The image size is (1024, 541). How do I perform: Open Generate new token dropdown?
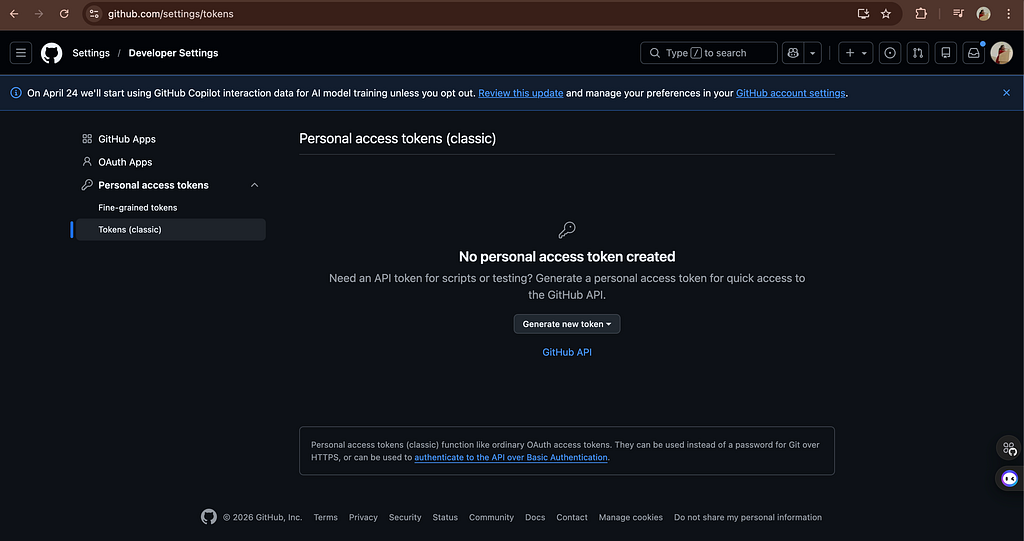tap(567, 324)
